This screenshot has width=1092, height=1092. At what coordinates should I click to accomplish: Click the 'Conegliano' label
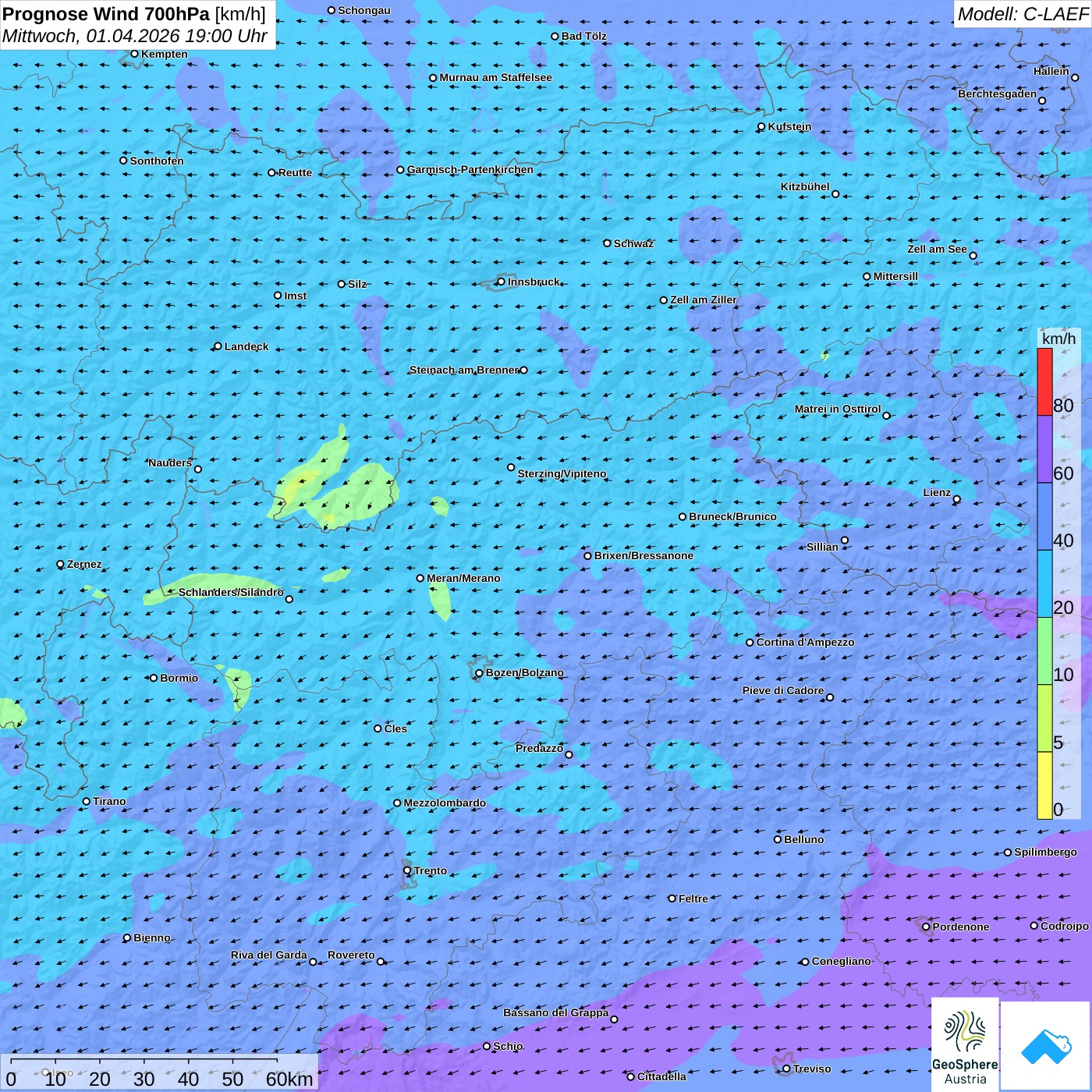coord(841,961)
